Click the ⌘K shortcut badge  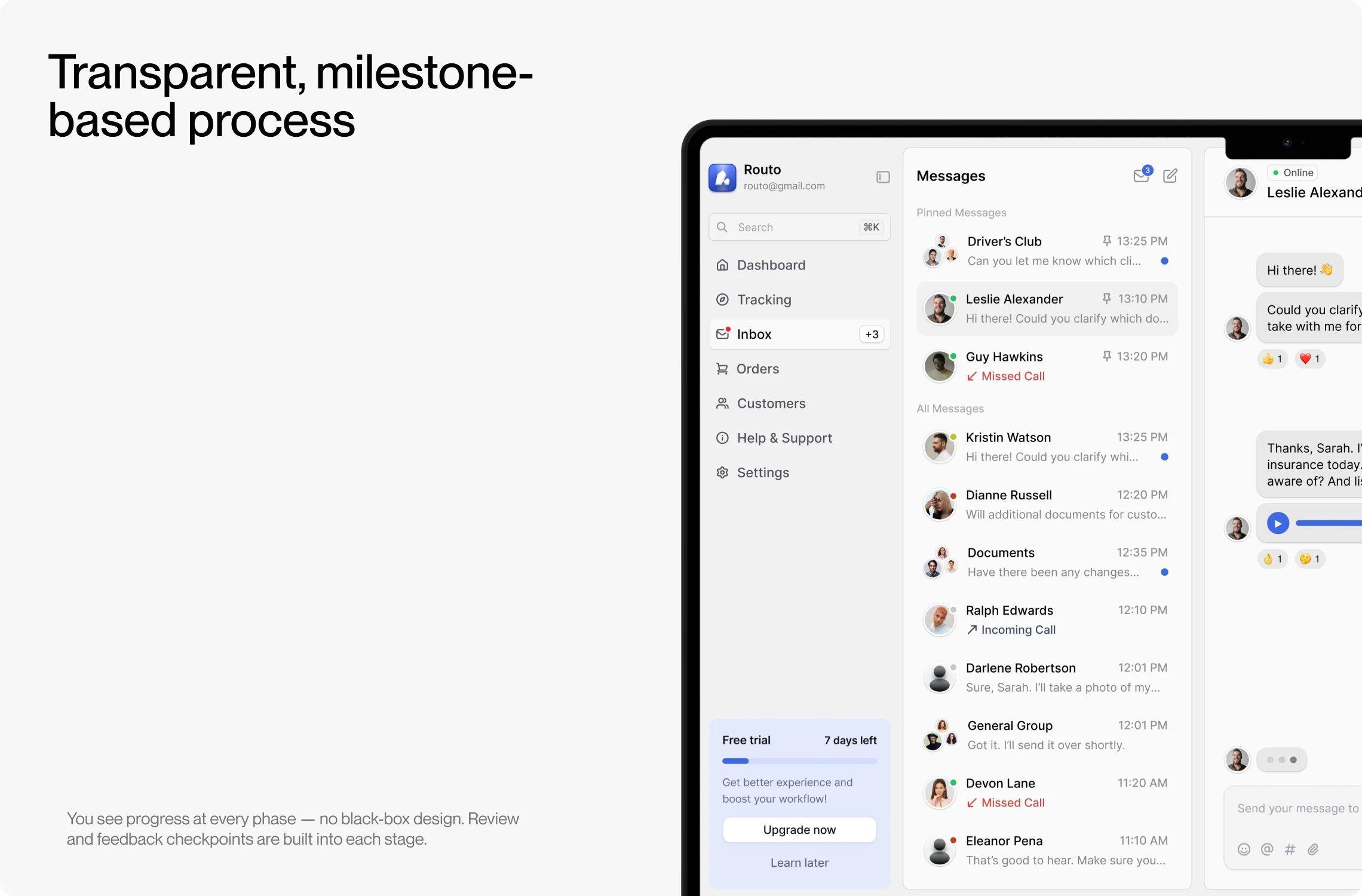[872, 227]
